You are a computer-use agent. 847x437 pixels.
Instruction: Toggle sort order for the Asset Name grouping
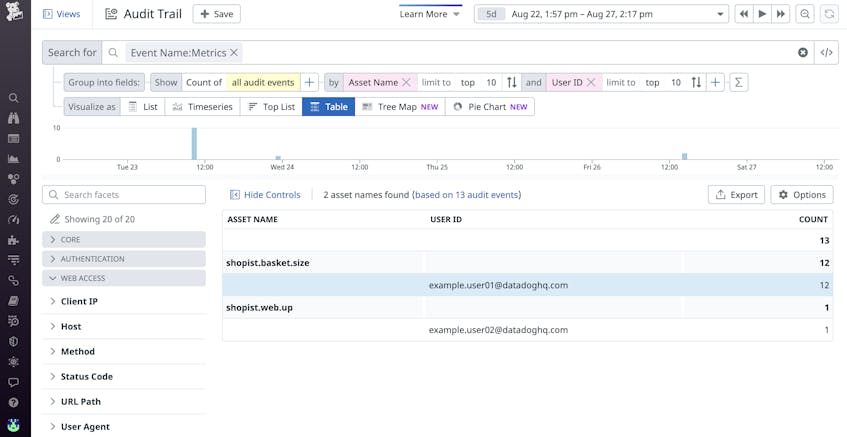click(512, 82)
